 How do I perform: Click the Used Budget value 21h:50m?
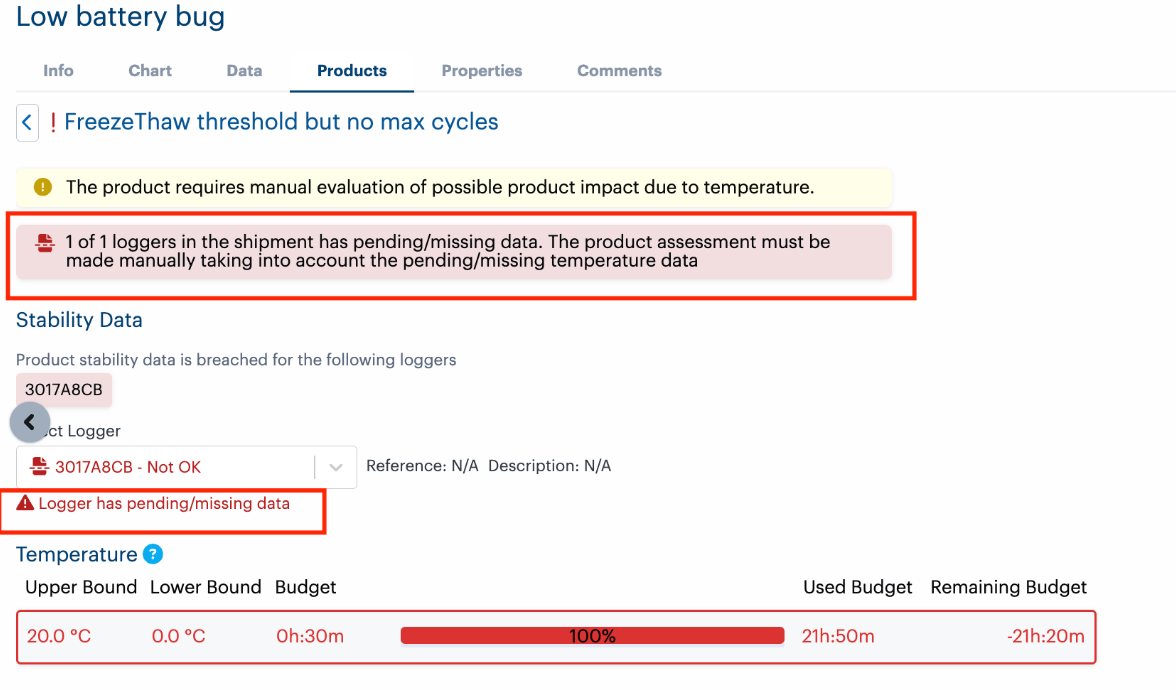coord(838,636)
